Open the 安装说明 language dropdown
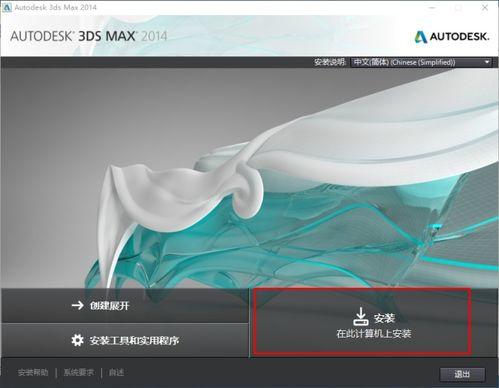 pyautogui.click(x=421, y=62)
